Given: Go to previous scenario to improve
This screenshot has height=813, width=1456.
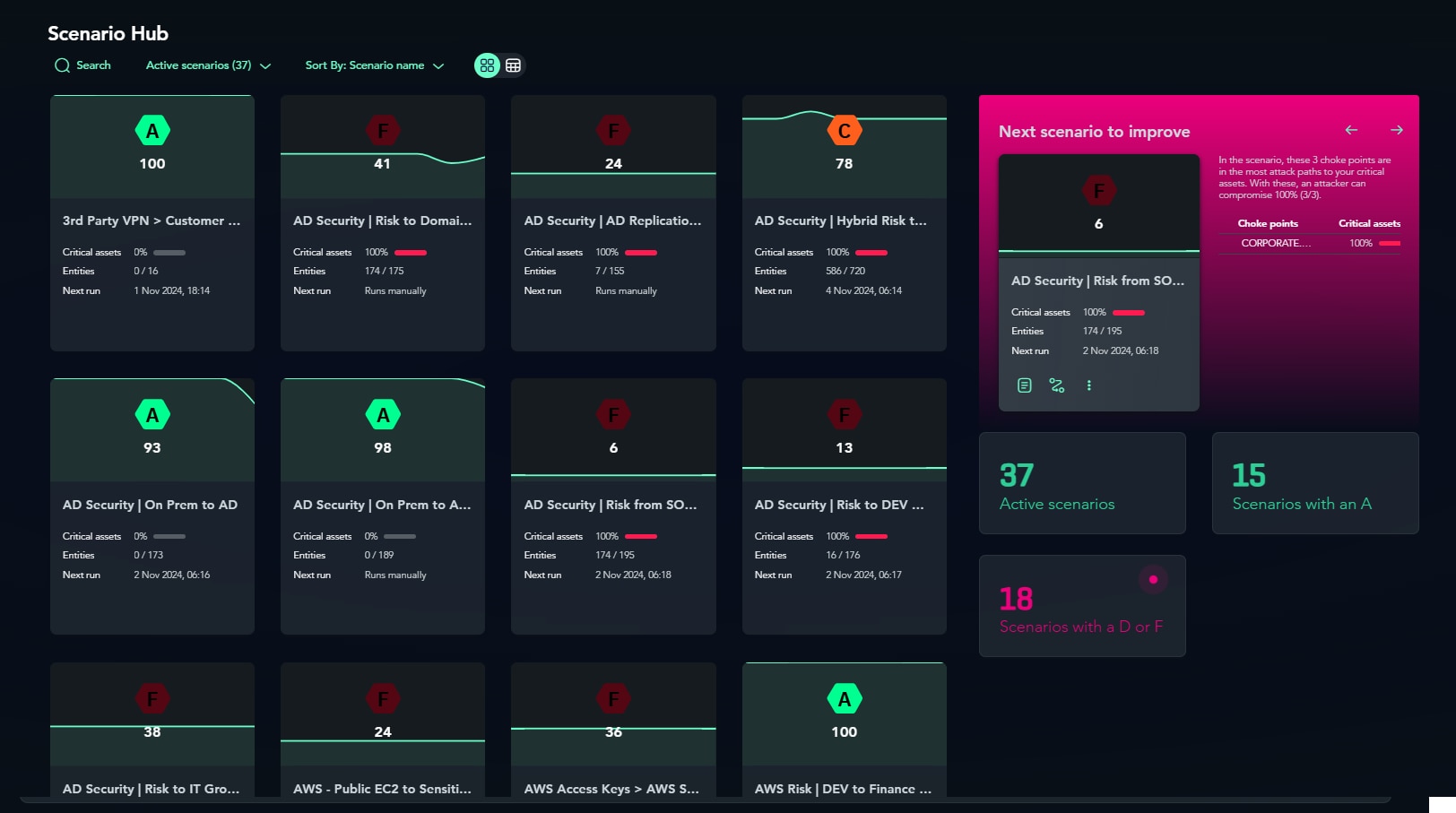Looking at the screenshot, I should coord(1351,130).
